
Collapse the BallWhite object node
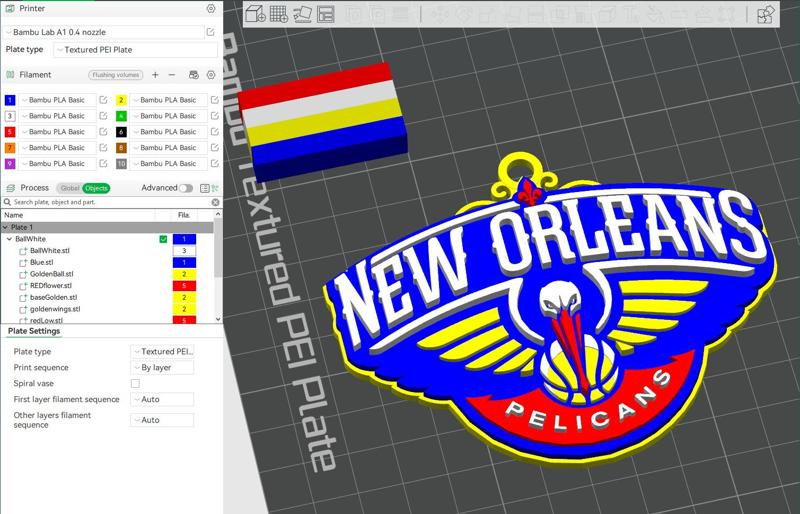(9, 239)
